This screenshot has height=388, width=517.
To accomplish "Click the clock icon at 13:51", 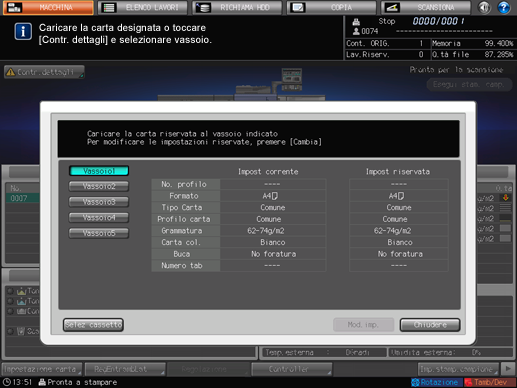I will tap(6, 382).
